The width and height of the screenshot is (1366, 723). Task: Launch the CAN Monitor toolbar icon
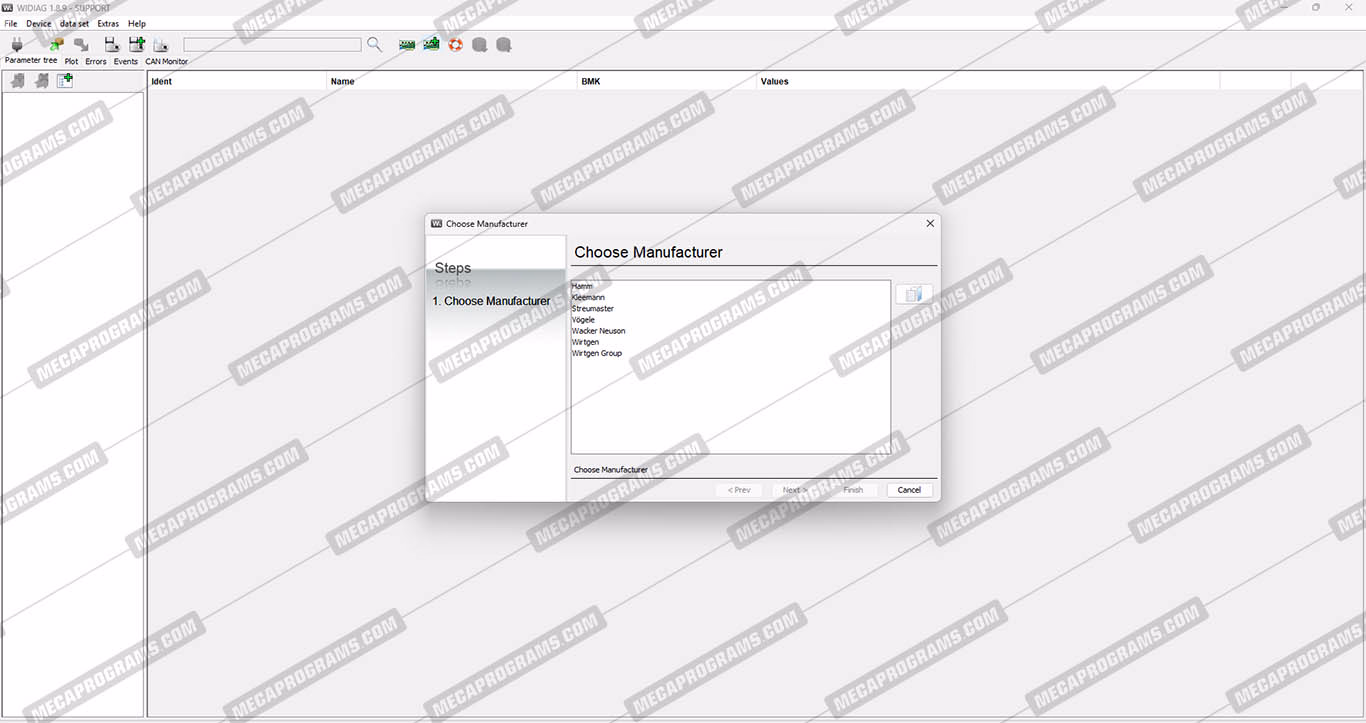coord(161,45)
